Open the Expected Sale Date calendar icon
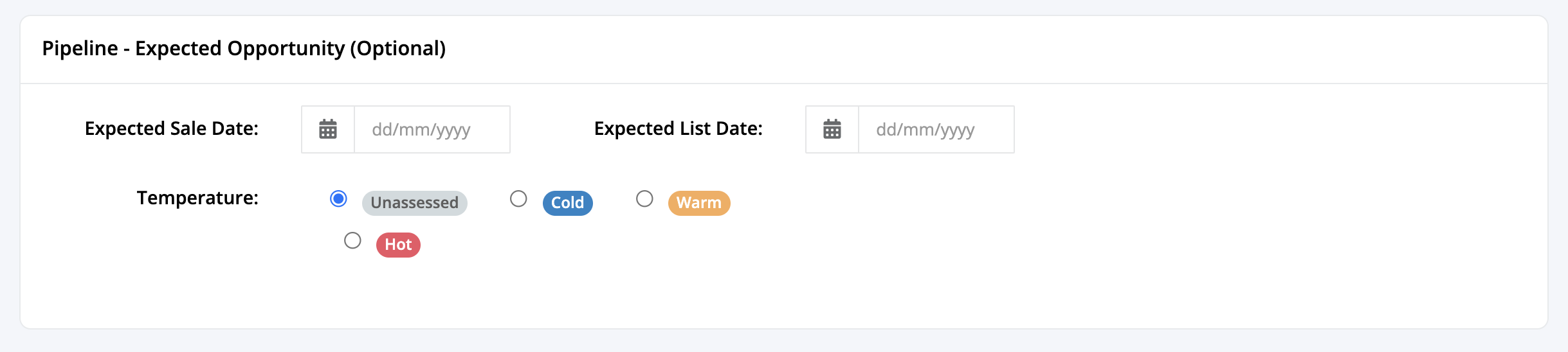This screenshot has height=352, width=1568. (328, 129)
